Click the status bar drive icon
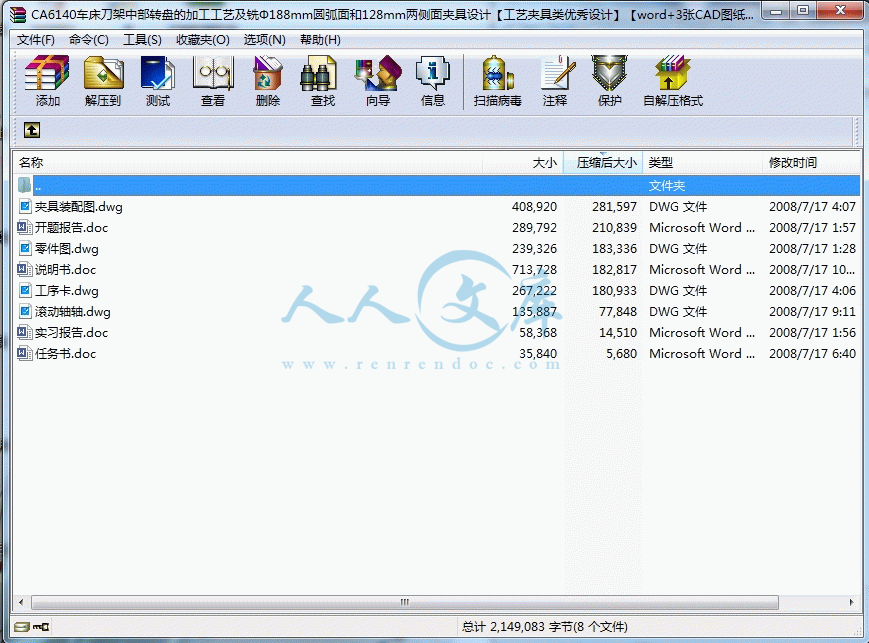 [22, 627]
